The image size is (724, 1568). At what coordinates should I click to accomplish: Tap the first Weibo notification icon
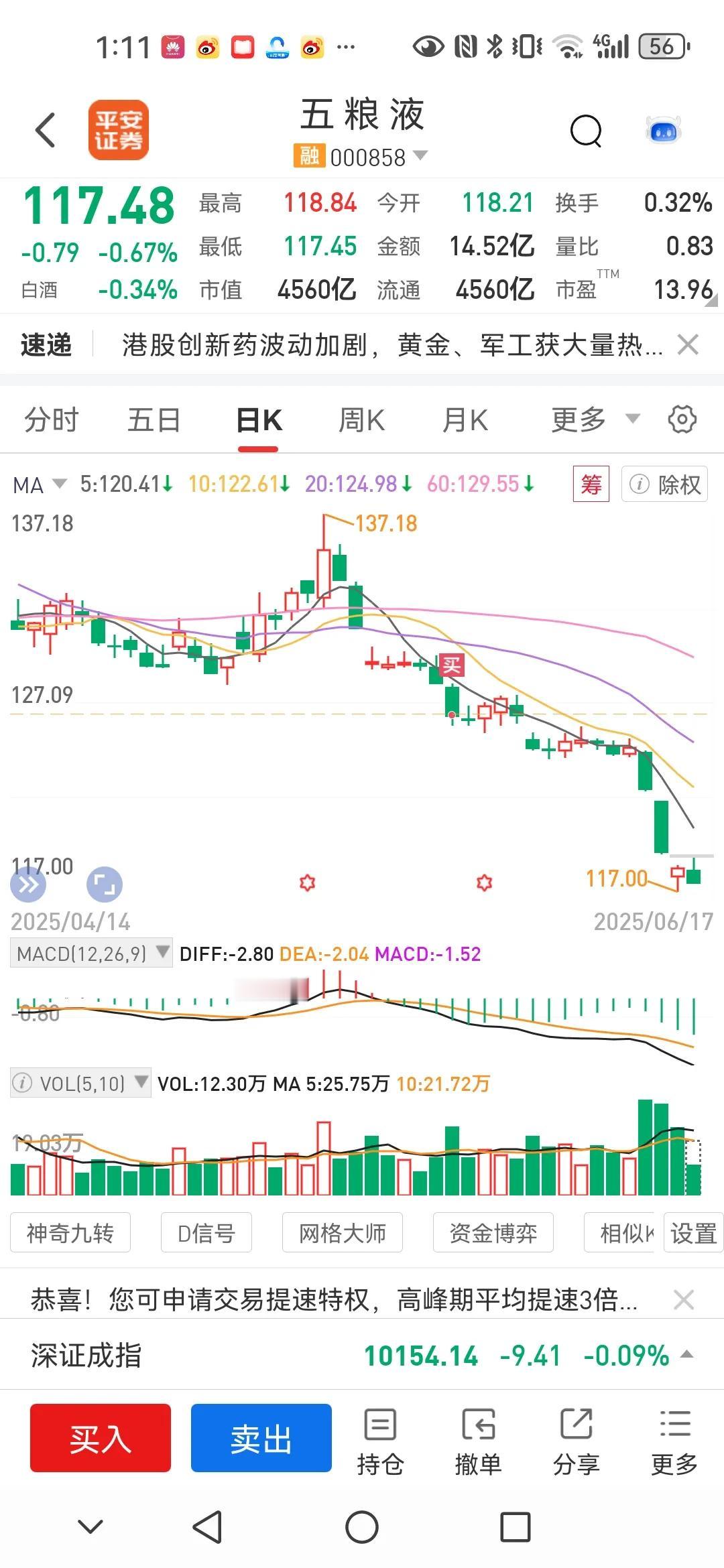point(208,48)
